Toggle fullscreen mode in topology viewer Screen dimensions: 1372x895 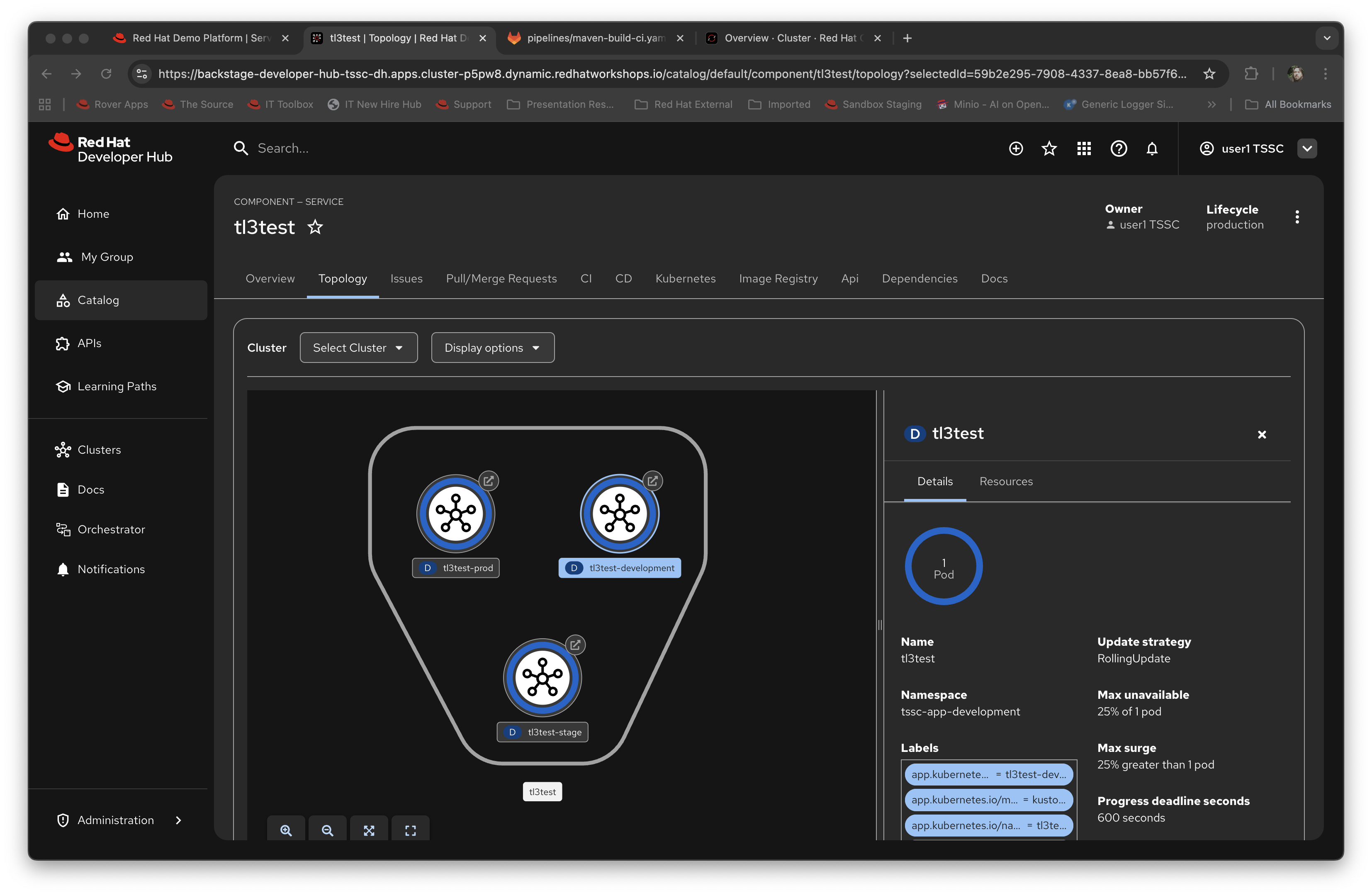[411, 830]
